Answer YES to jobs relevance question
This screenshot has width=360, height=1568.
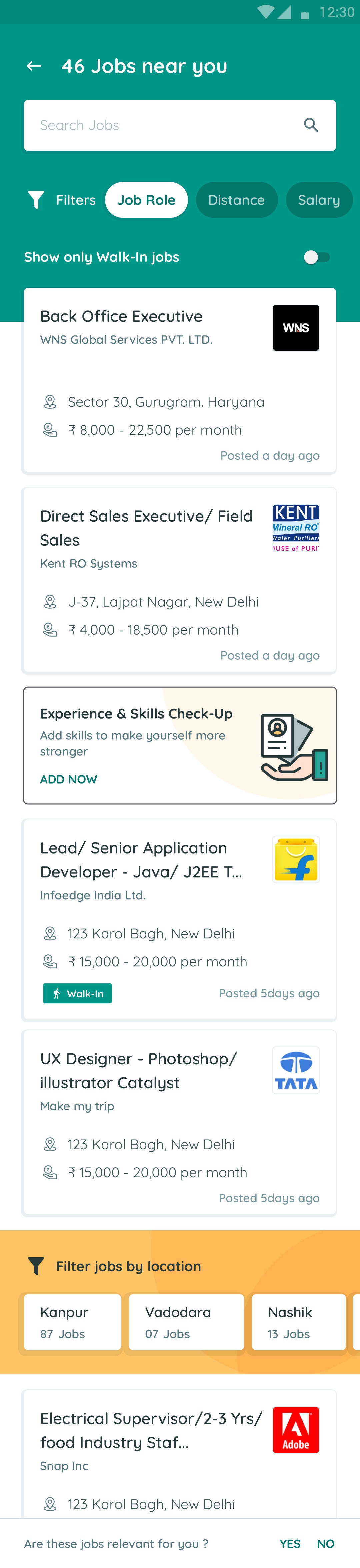tap(290, 1544)
